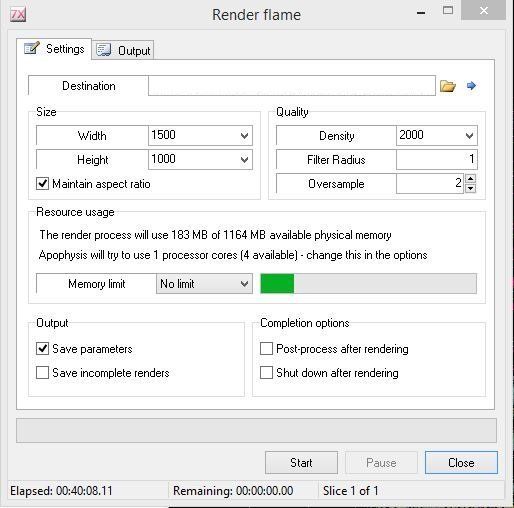Image resolution: width=514 pixels, height=508 pixels.
Task: Click the Height value field showing 1000
Action: tap(193, 159)
